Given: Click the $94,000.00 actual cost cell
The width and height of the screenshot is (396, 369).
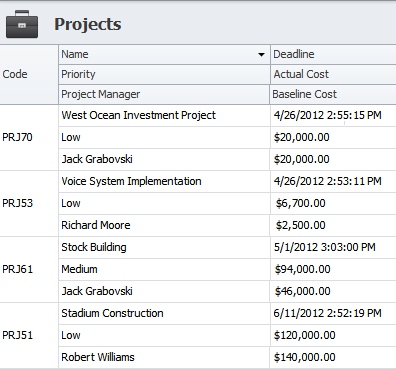Looking at the screenshot, I should tap(333, 269).
